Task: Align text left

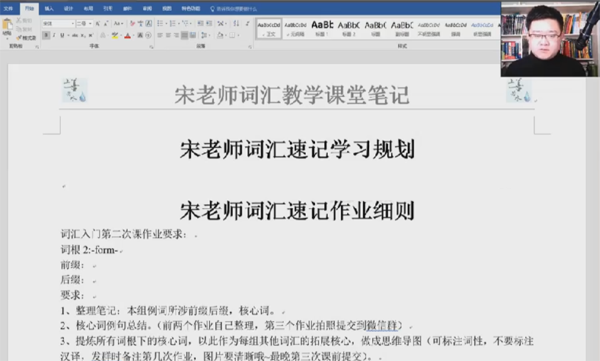Action: (160, 35)
